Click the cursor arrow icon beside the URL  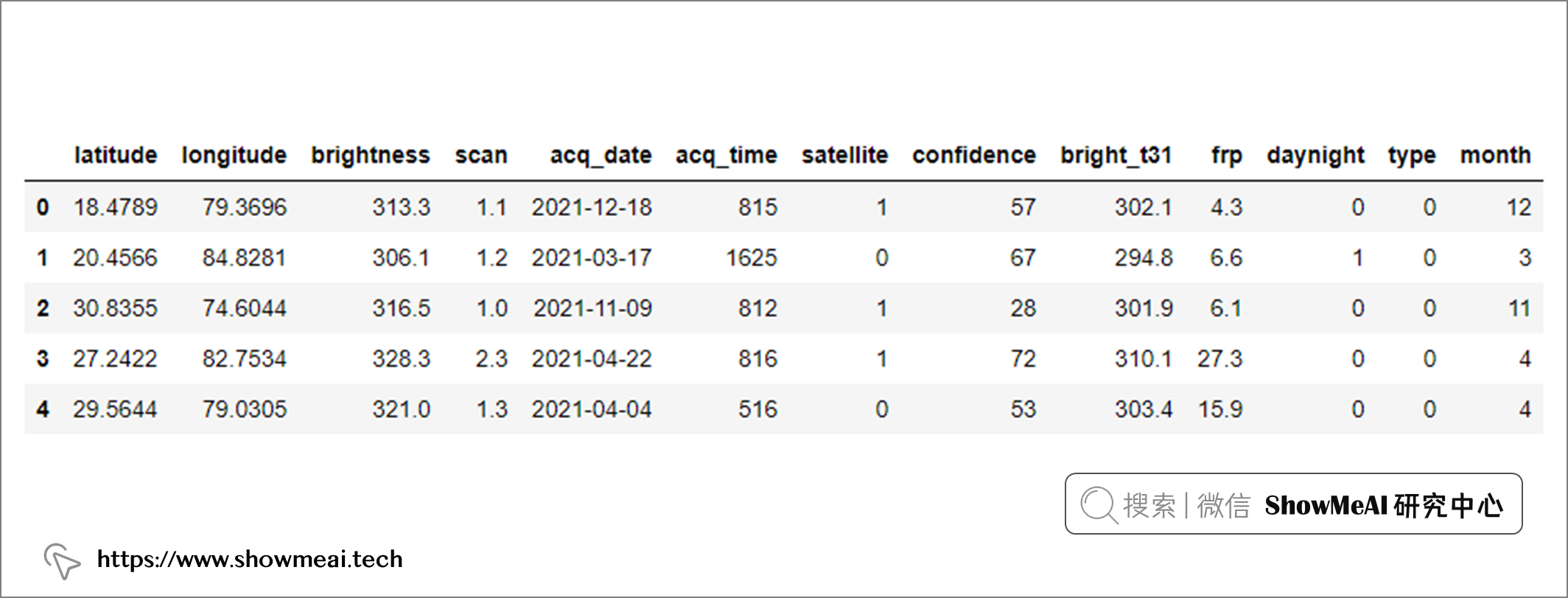(62, 561)
